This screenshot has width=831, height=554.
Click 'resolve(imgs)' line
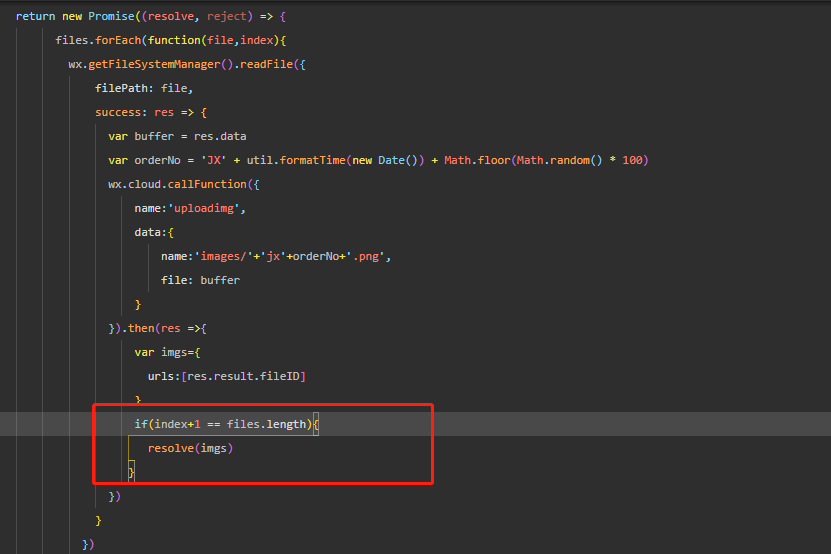(x=190, y=449)
